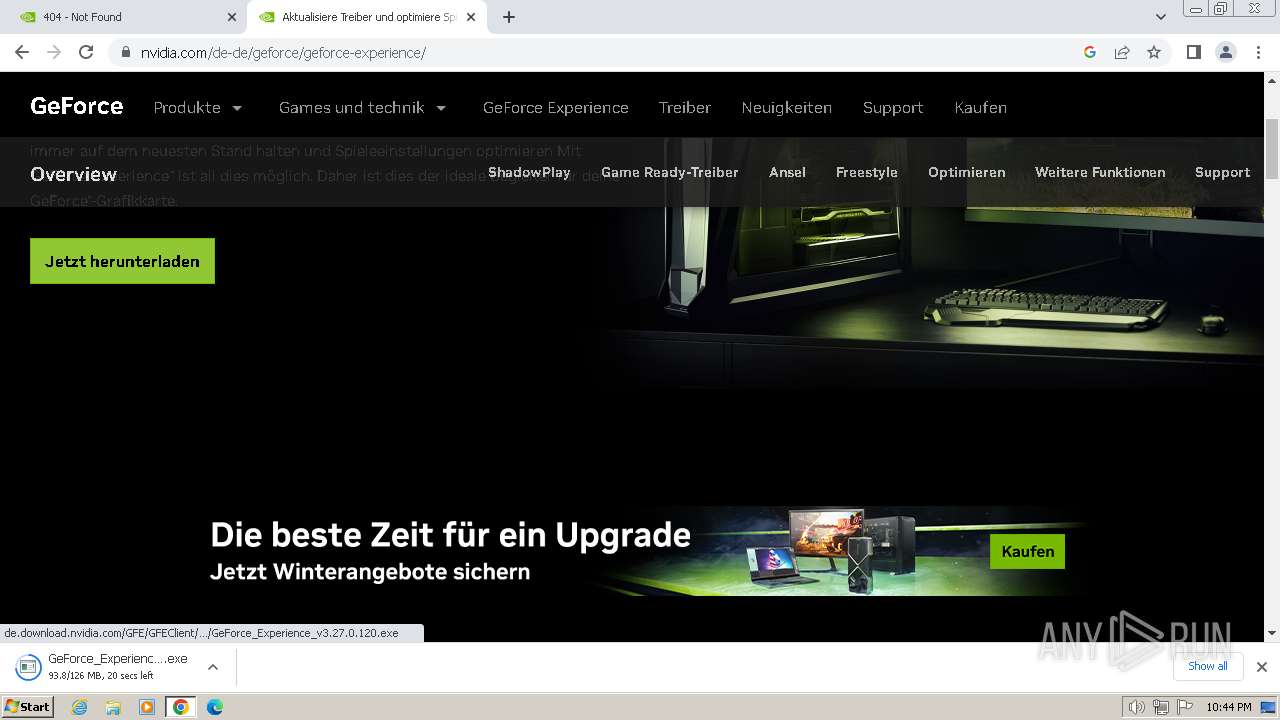Open Chrome's three-dot menu
Viewport: 1280px width, 720px height.
(x=1258, y=52)
